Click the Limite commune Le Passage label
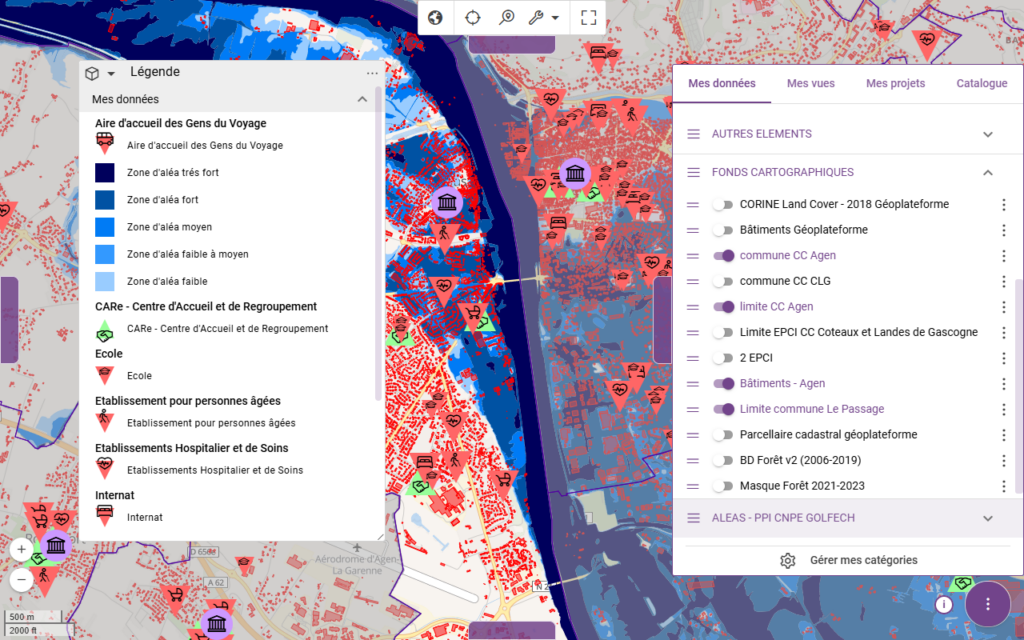The height and width of the screenshot is (640, 1024). coord(812,409)
